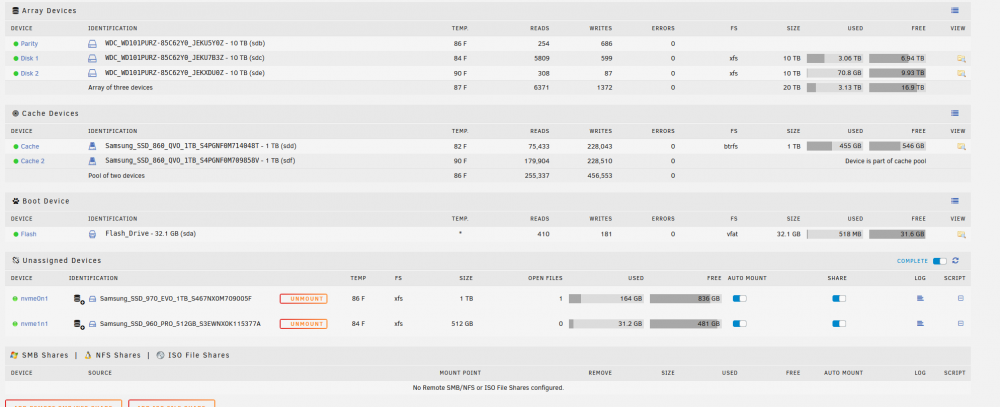This screenshot has height=407, width=1000.
Task: Click the COMPLETE label in Unassigned Devices
Action: point(913,261)
